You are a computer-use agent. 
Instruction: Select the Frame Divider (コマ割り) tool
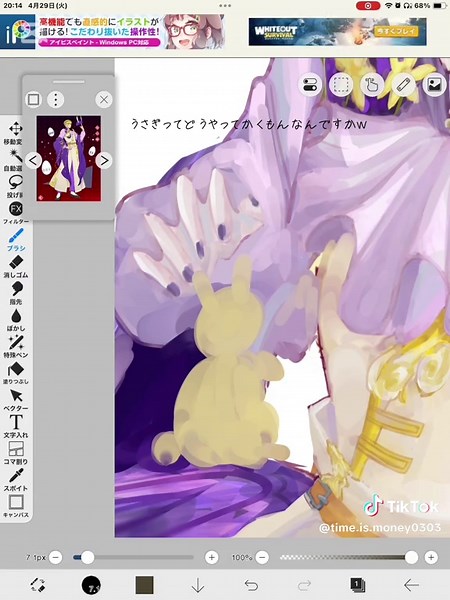click(15, 453)
